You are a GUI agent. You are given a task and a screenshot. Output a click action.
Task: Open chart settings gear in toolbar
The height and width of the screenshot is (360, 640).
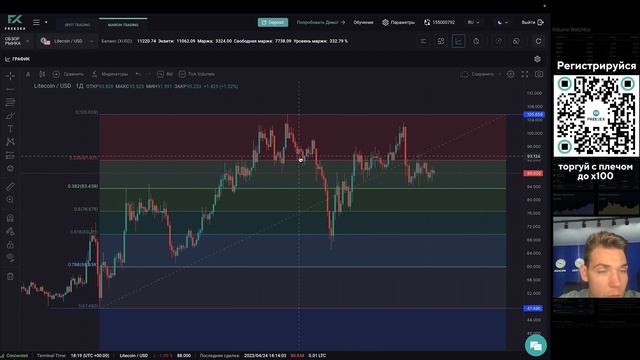coord(511,74)
